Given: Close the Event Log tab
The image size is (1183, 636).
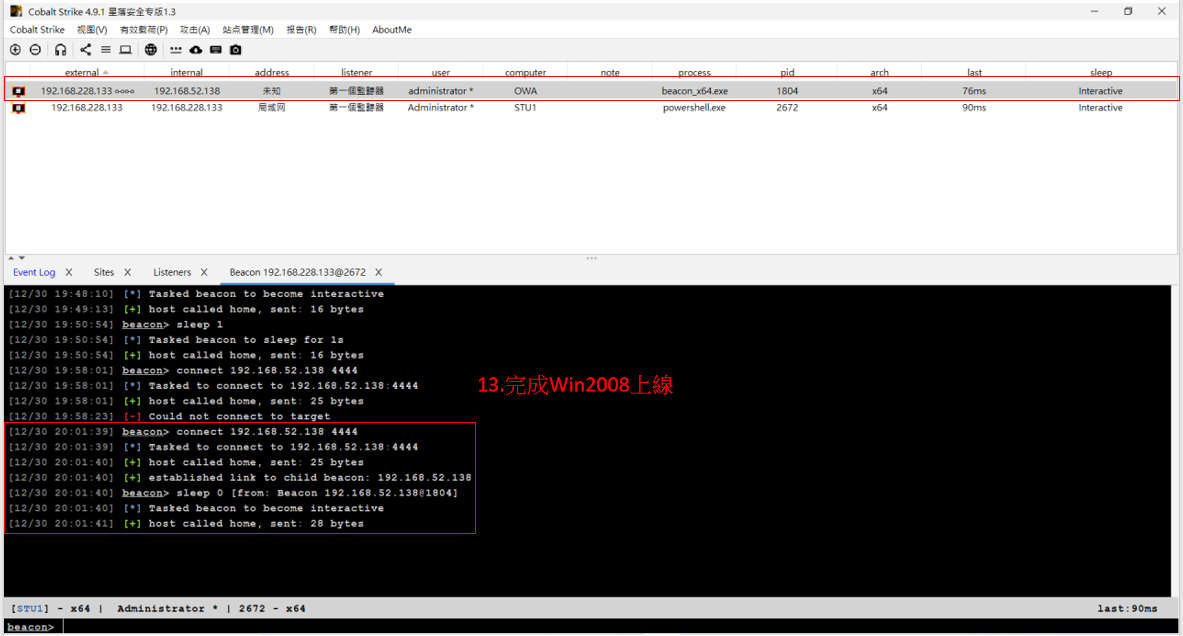Looking at the screenshot, I should pos(69,272).
